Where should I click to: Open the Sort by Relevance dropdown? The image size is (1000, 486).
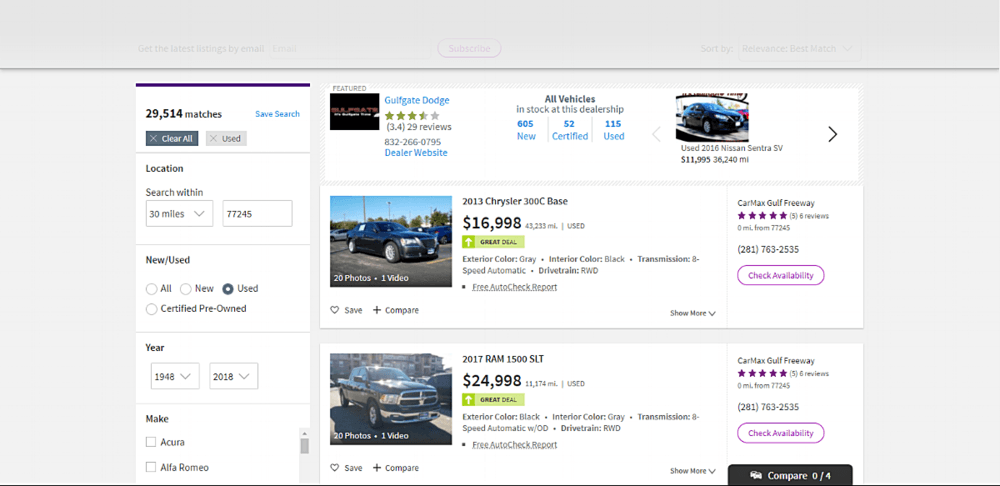[x=800, y=48]
